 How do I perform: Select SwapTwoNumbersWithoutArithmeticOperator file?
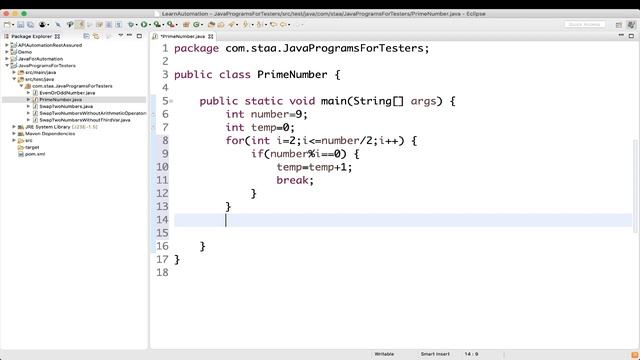(92, 113)
